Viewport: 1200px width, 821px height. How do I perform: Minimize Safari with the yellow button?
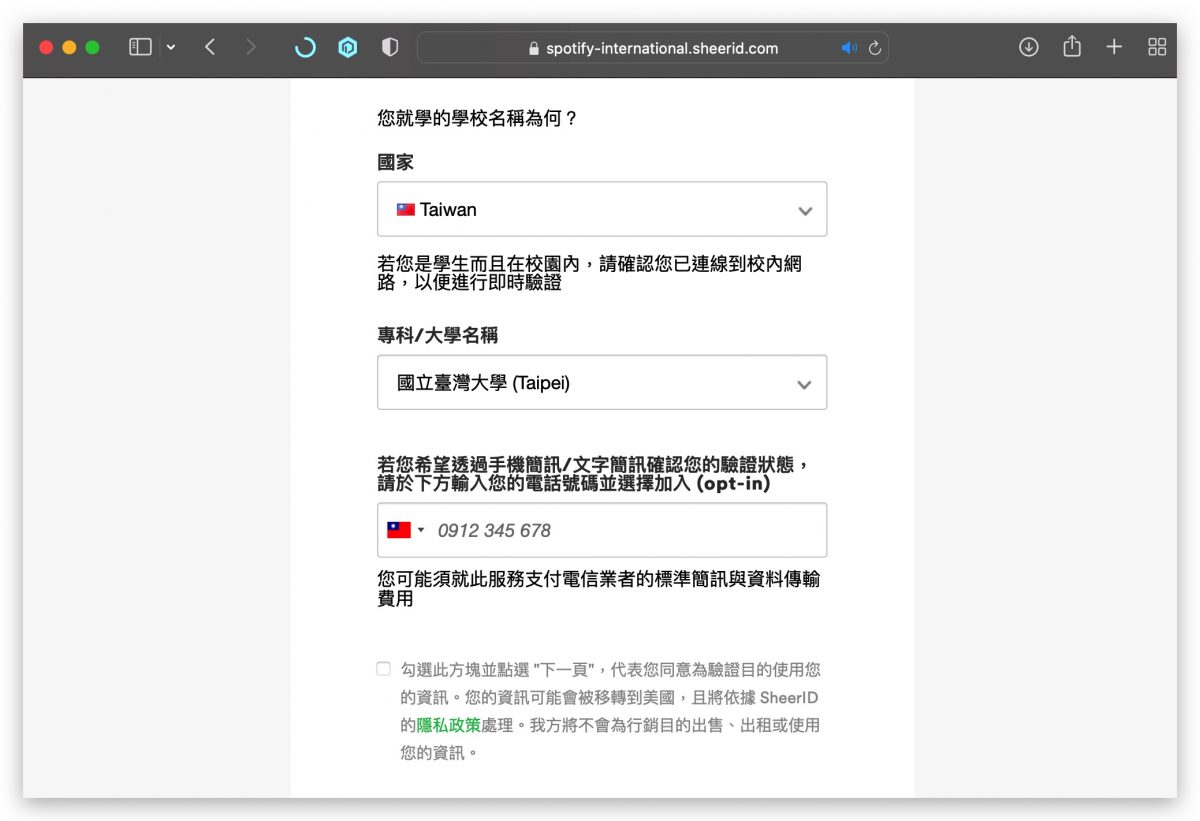(69, 47)
